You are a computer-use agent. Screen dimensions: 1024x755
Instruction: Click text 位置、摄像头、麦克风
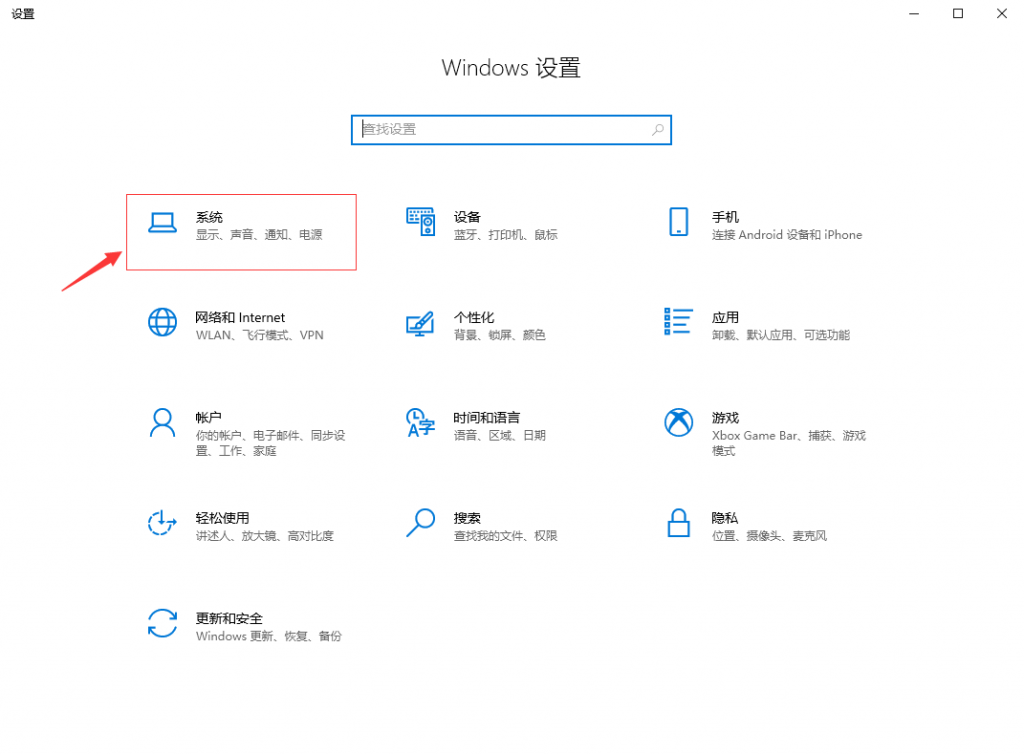point(769,536)
